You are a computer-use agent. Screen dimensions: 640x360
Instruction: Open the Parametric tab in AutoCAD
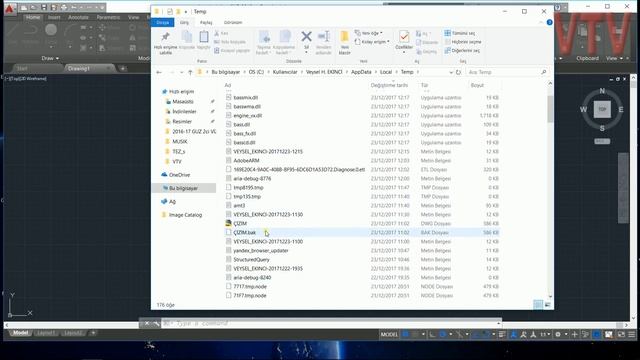click(108, 18)
